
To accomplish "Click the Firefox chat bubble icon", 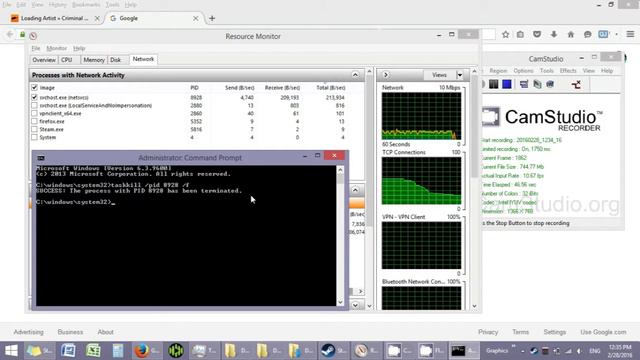I will pyautogui.click(x=587, y=35).
